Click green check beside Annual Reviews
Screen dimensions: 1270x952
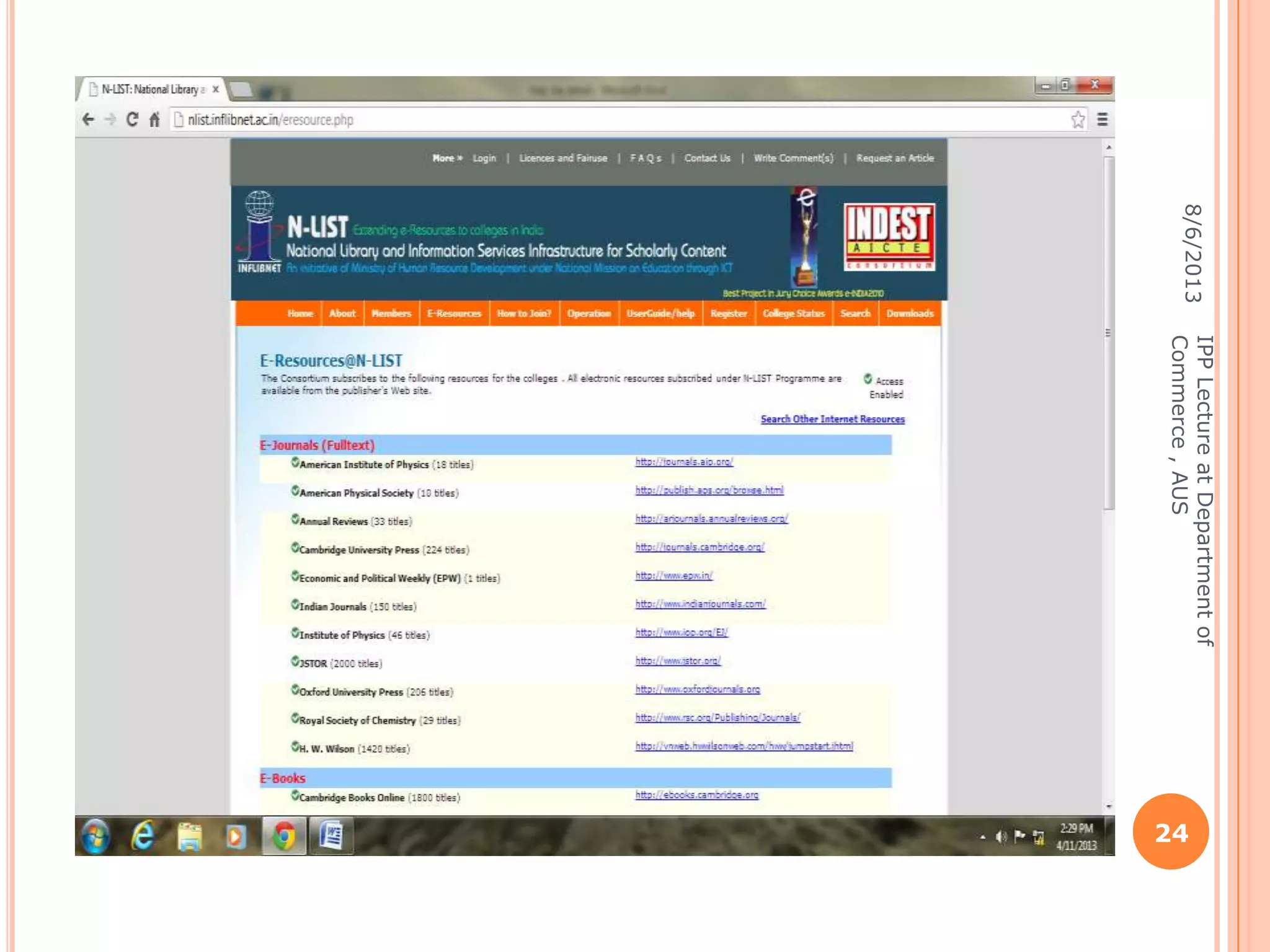pos(295,519)
